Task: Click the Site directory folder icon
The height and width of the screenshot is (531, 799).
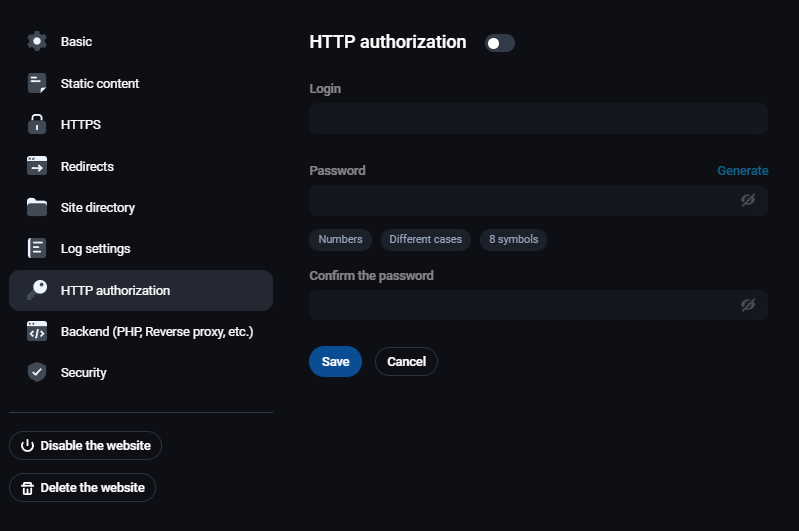Action: click(x=37, y=207)
